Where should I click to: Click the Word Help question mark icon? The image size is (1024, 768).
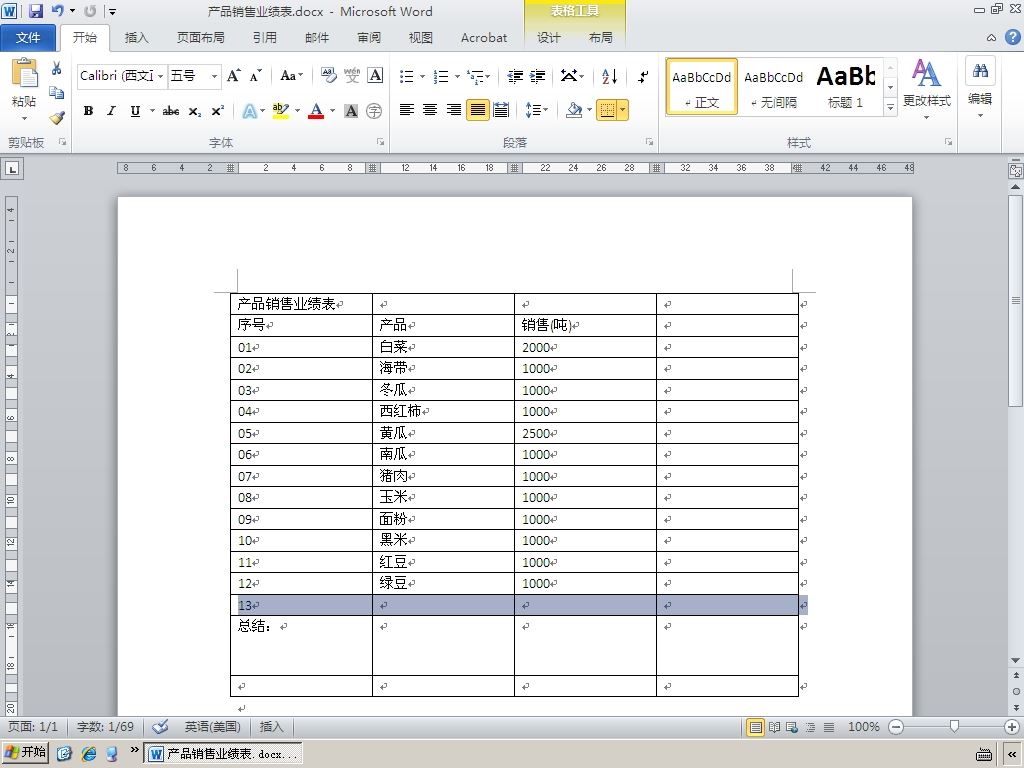coord(1012,37)
